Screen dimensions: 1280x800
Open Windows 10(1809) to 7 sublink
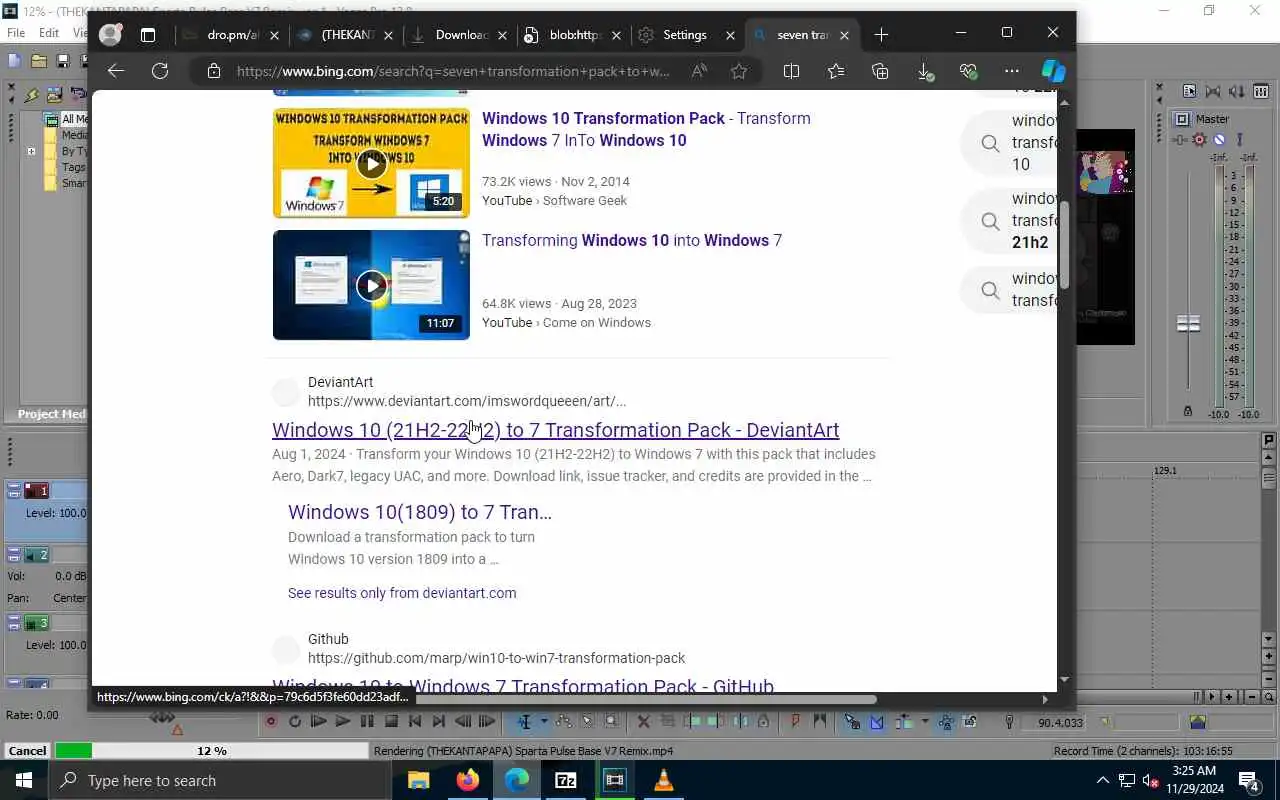pyautogui.click(x=420, y=512)
